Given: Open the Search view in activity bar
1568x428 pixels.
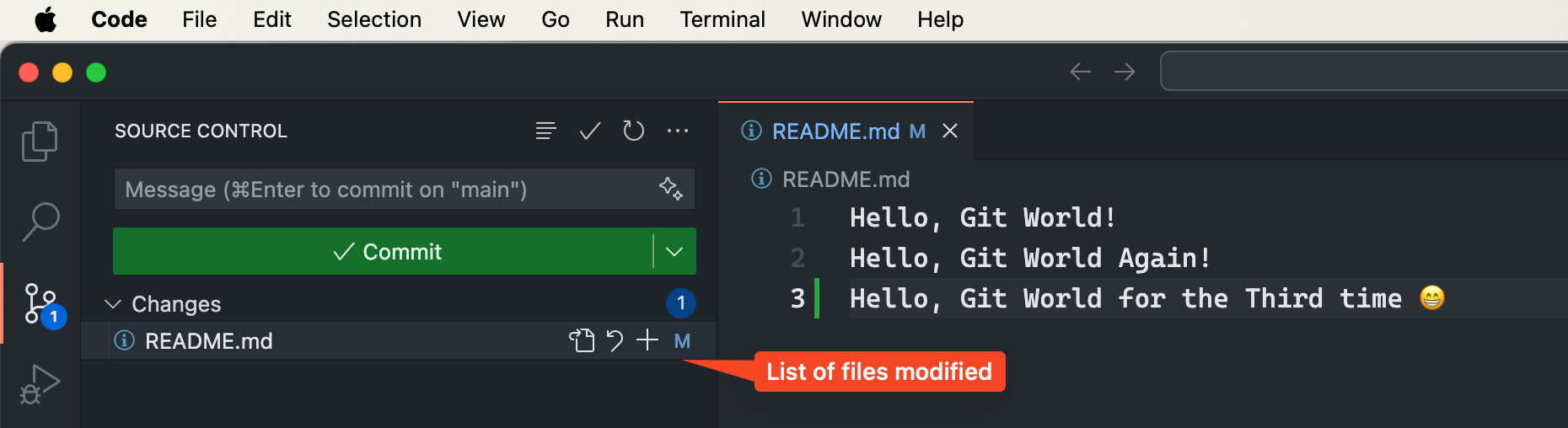Looking at the screenshot, I should 40,222.
